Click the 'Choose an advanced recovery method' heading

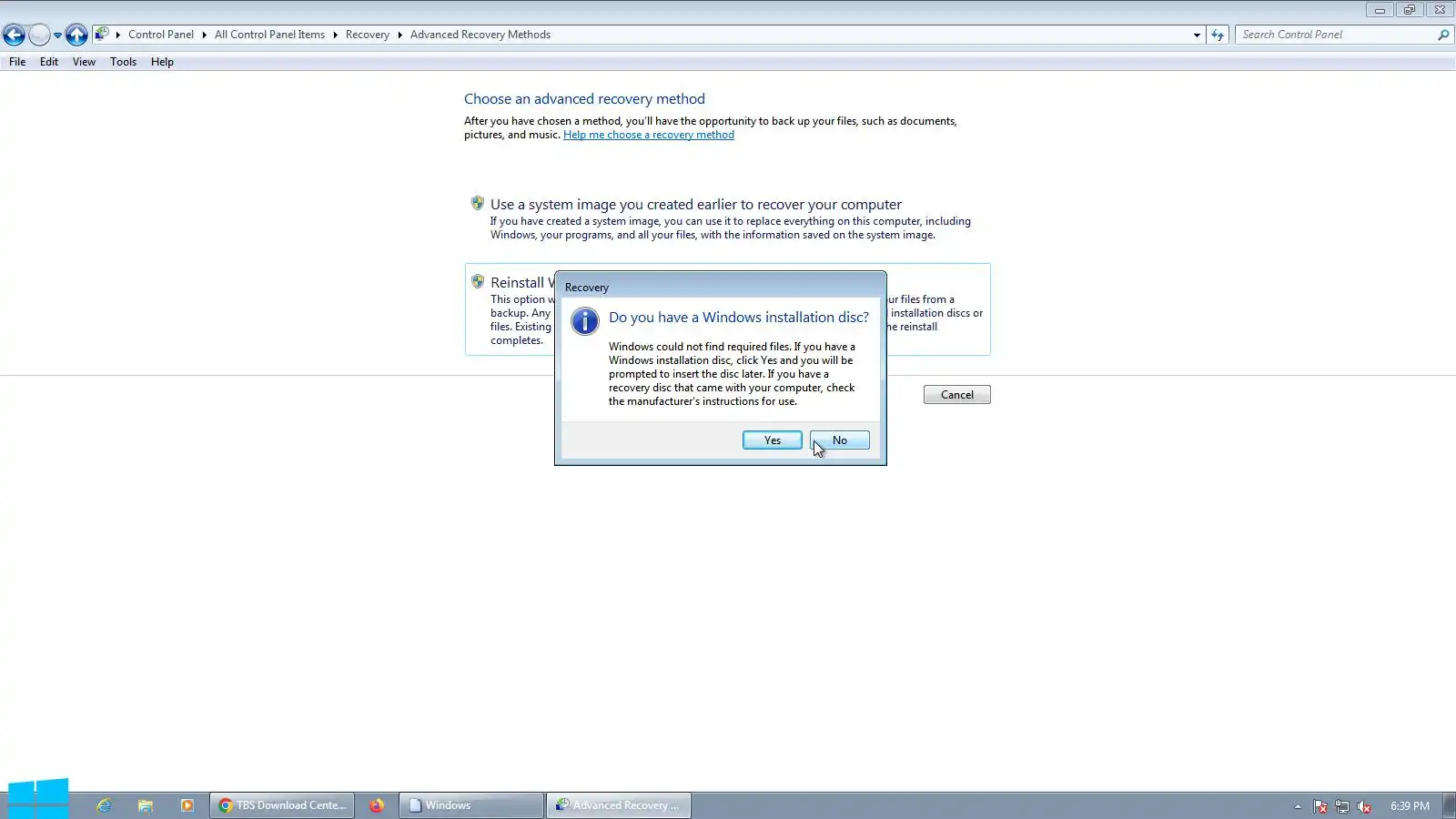coord(584,99)
